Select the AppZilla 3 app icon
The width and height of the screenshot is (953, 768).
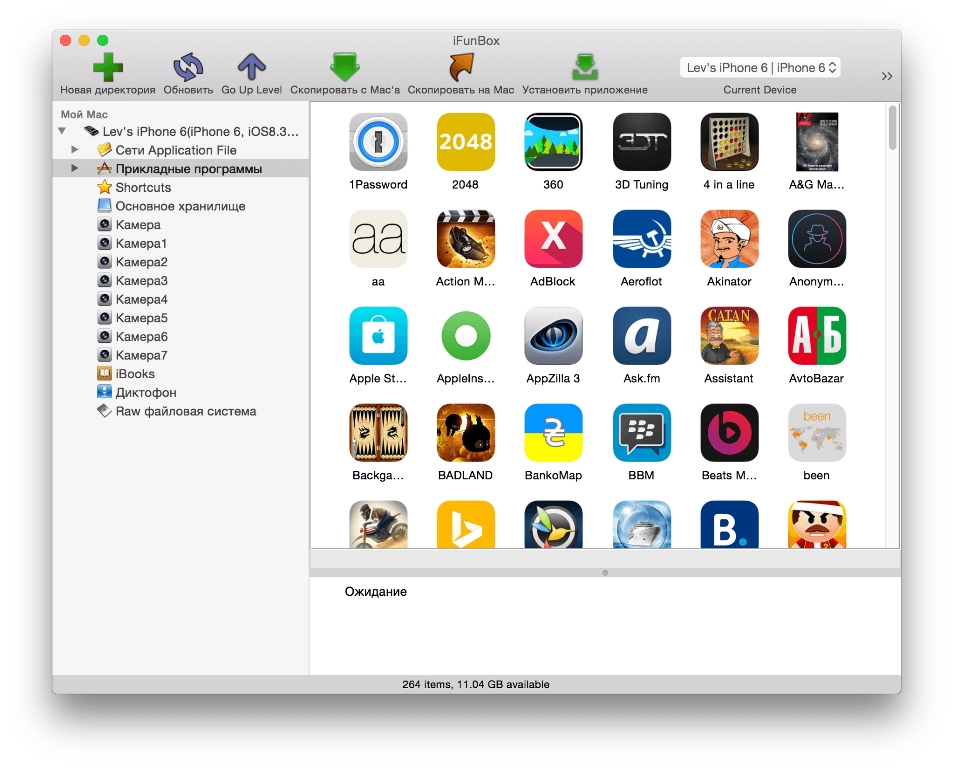(553, 335)
